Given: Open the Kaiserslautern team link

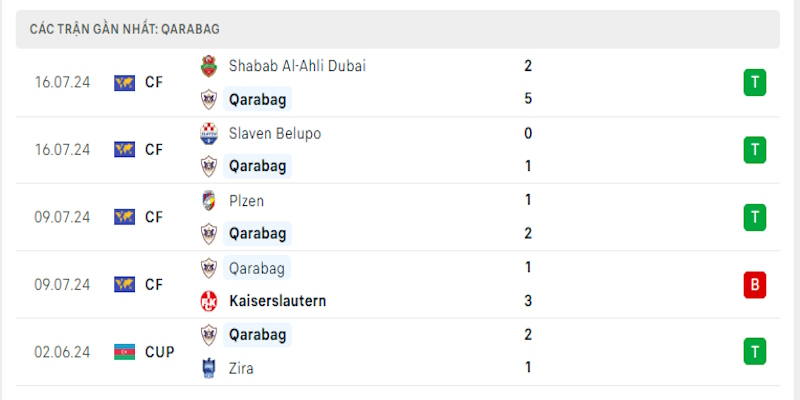Looking at the screenshot, I should coord(276,301).
